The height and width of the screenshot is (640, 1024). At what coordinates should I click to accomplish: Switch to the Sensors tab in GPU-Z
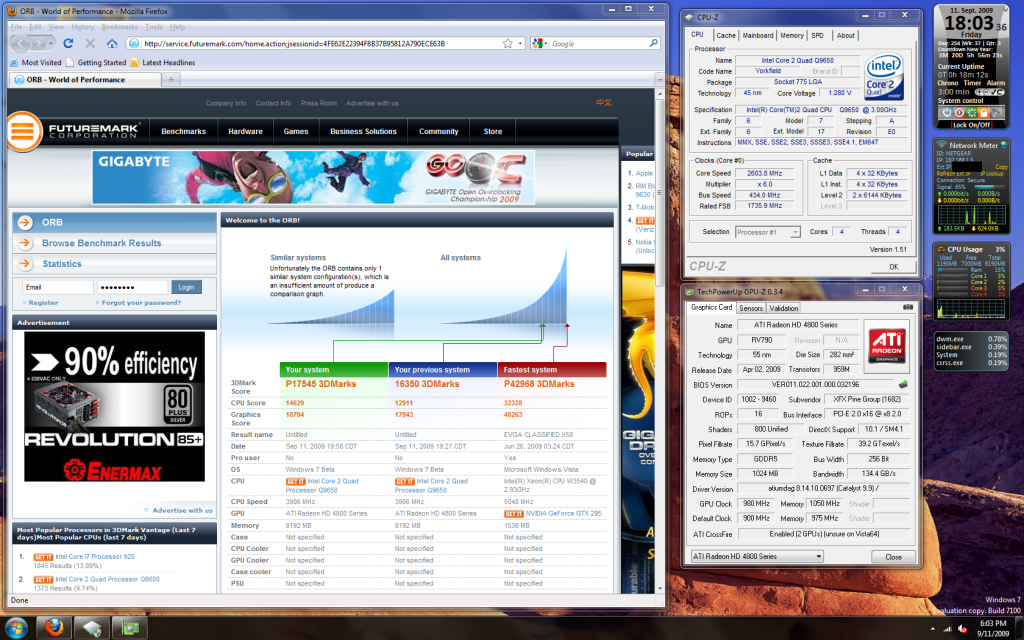(x=750, y=308)
